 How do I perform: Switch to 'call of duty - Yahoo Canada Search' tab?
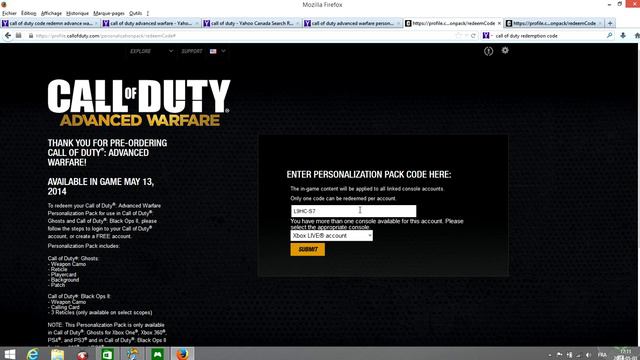[x=251, y=23]
